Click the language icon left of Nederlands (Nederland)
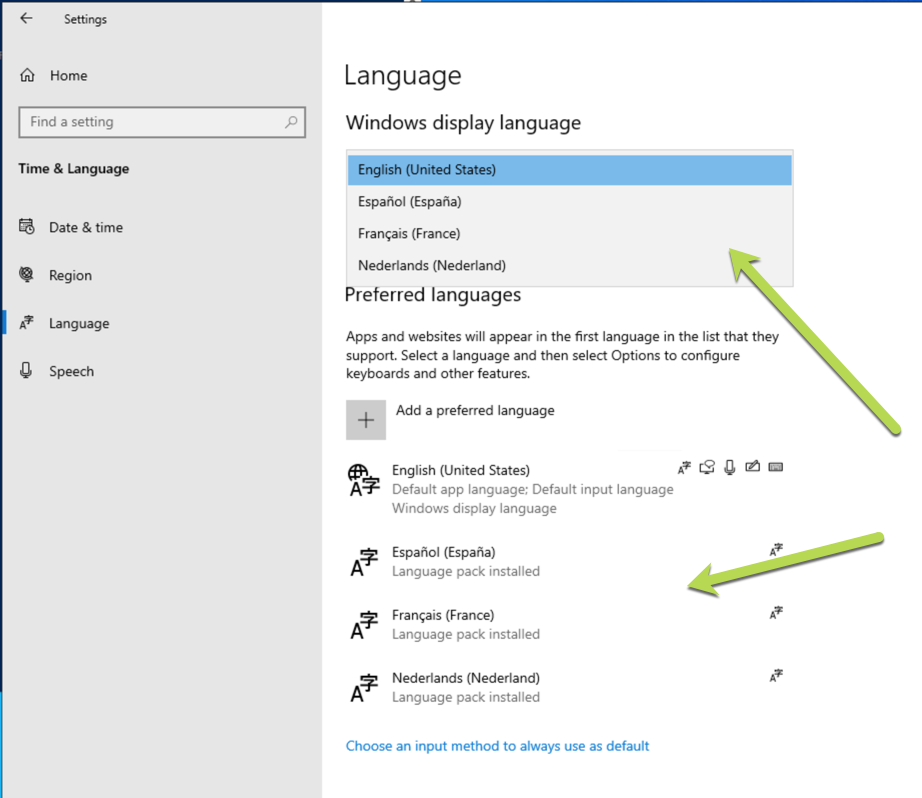 (364, 688)
